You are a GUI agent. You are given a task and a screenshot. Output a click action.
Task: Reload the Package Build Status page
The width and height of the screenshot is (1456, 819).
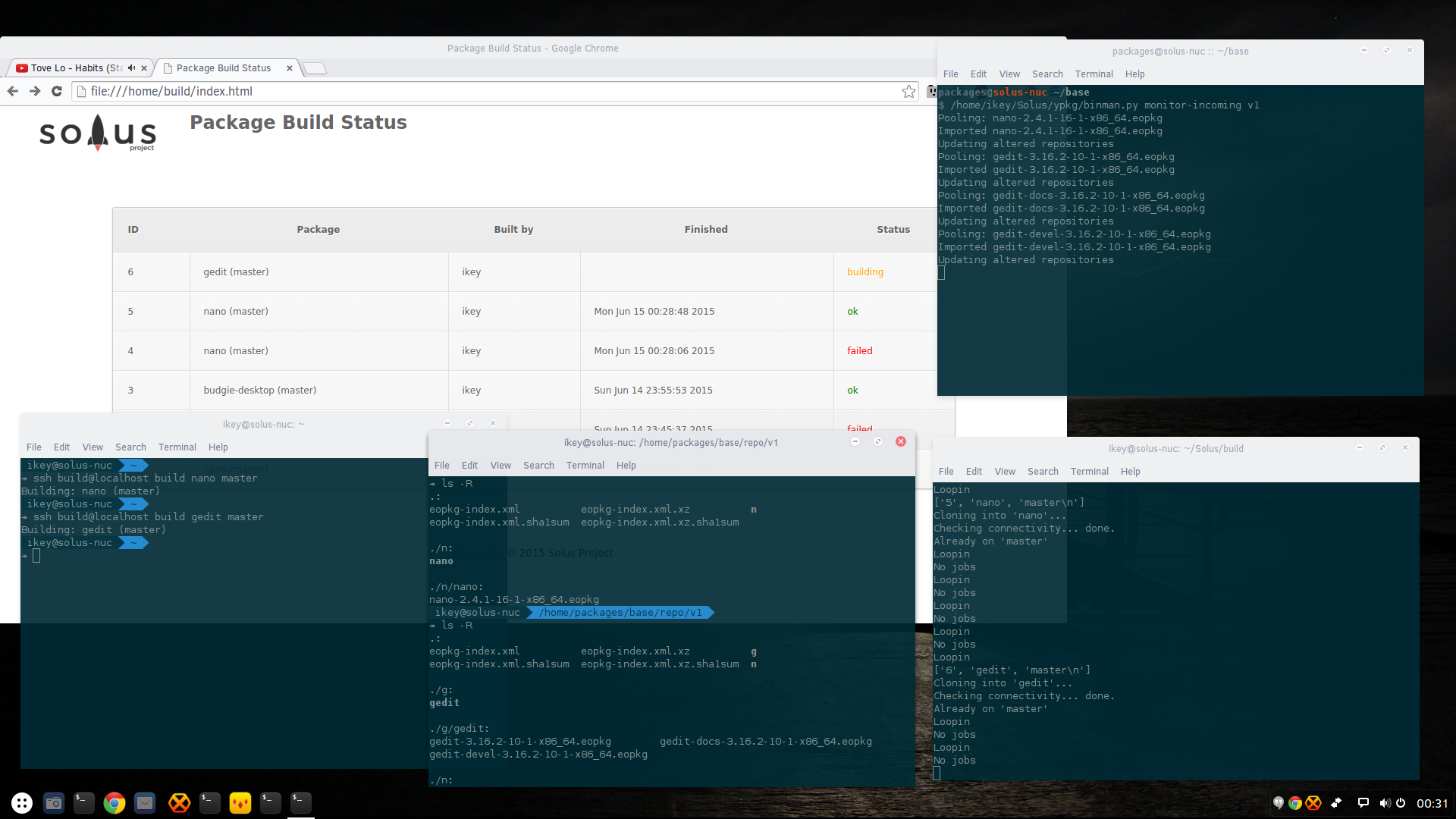[56, 91]
